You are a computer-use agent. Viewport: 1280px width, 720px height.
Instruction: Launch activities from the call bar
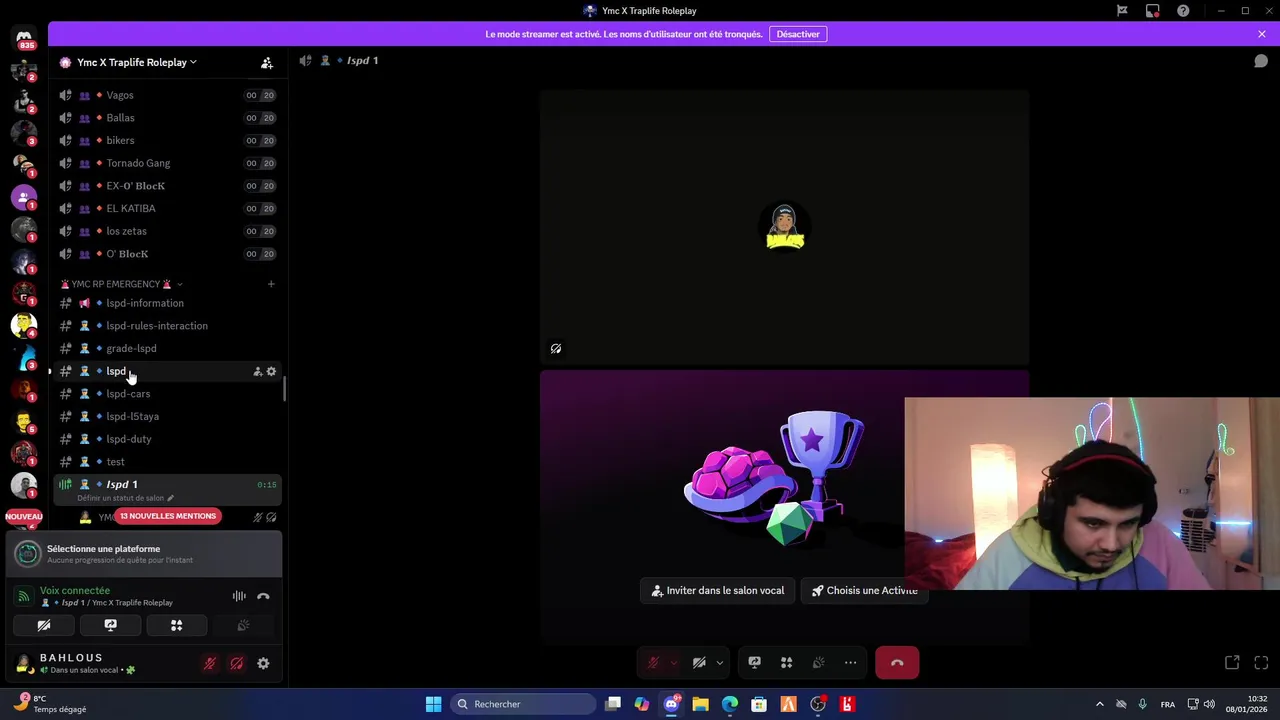786,663
